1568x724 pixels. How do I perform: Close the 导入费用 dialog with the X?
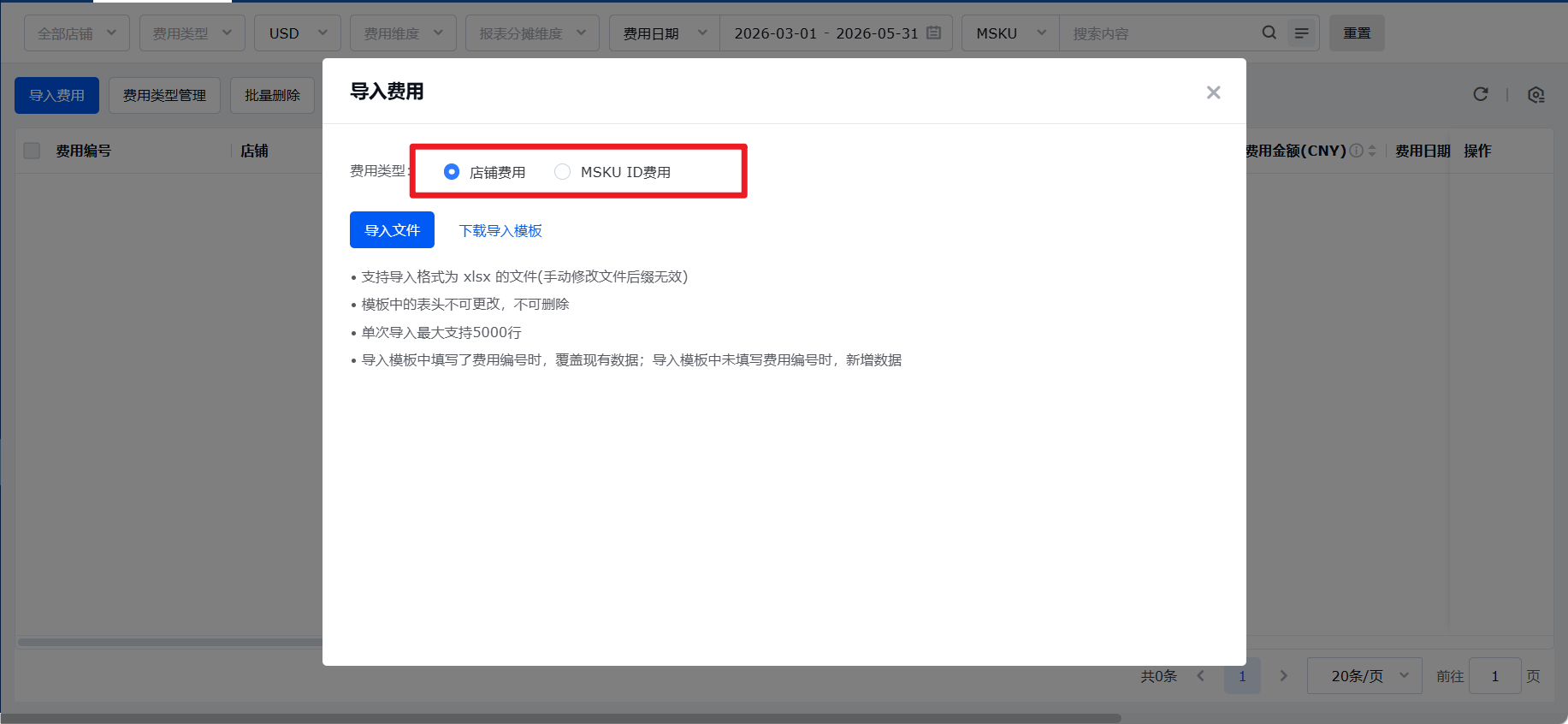(1213, 92)
